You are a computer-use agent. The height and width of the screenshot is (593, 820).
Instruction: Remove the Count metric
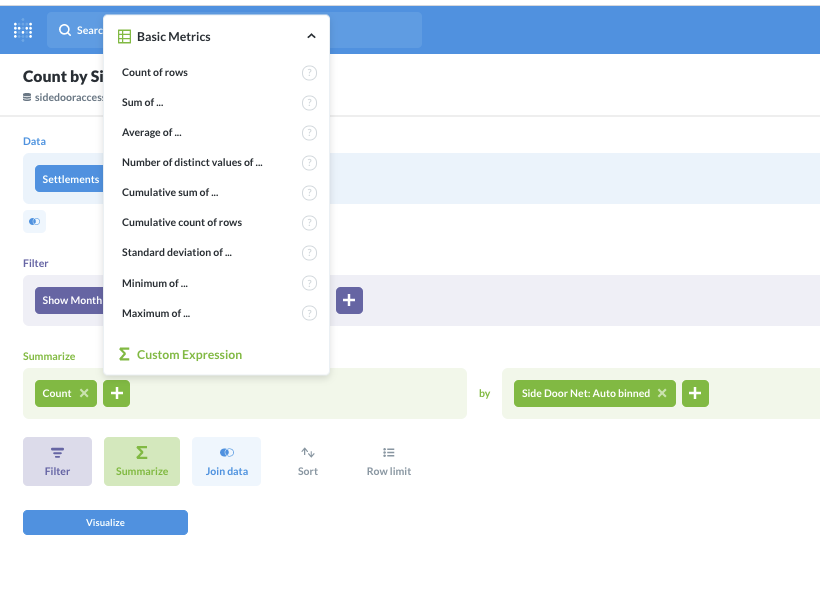point(84,393)
